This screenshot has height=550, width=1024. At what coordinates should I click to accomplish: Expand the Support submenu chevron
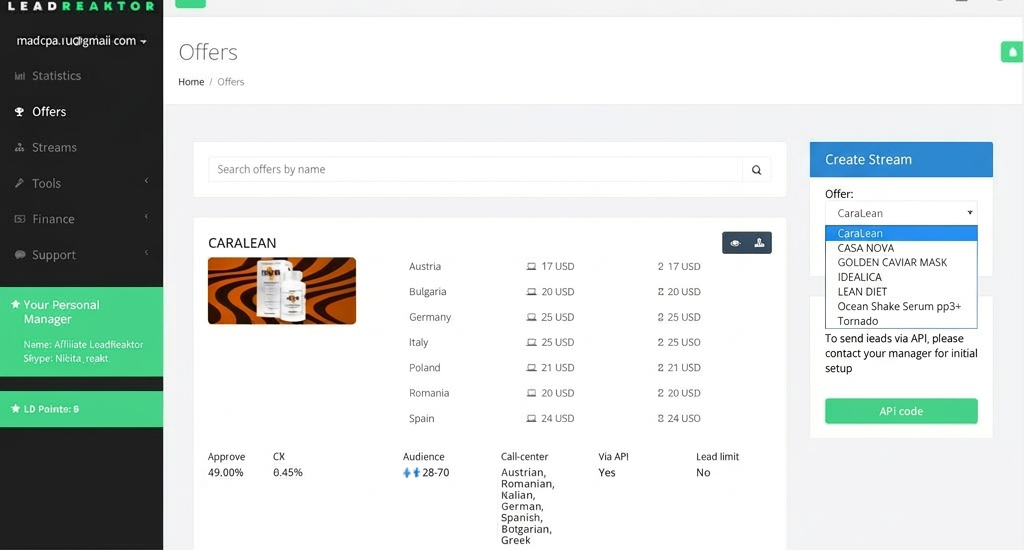(146, 252)
